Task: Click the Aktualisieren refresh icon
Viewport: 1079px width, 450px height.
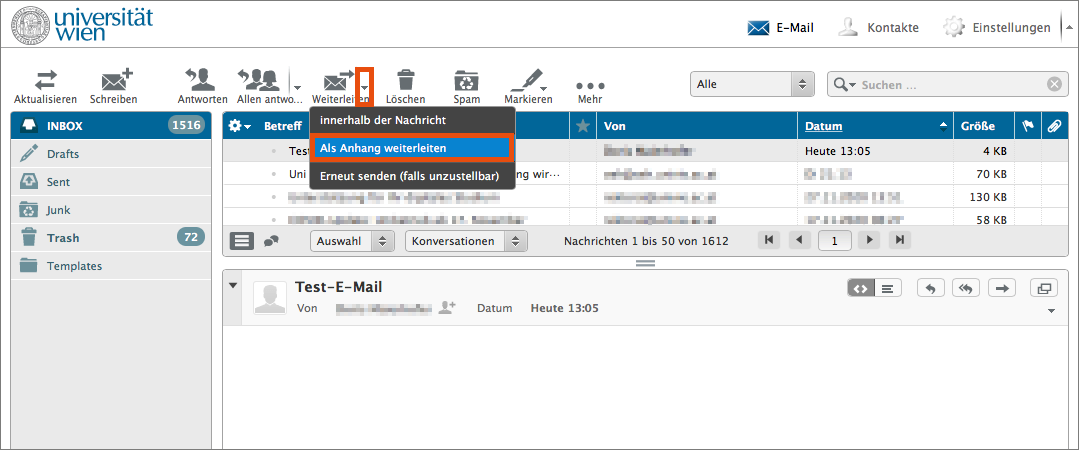Action: [x=45, y=80]
